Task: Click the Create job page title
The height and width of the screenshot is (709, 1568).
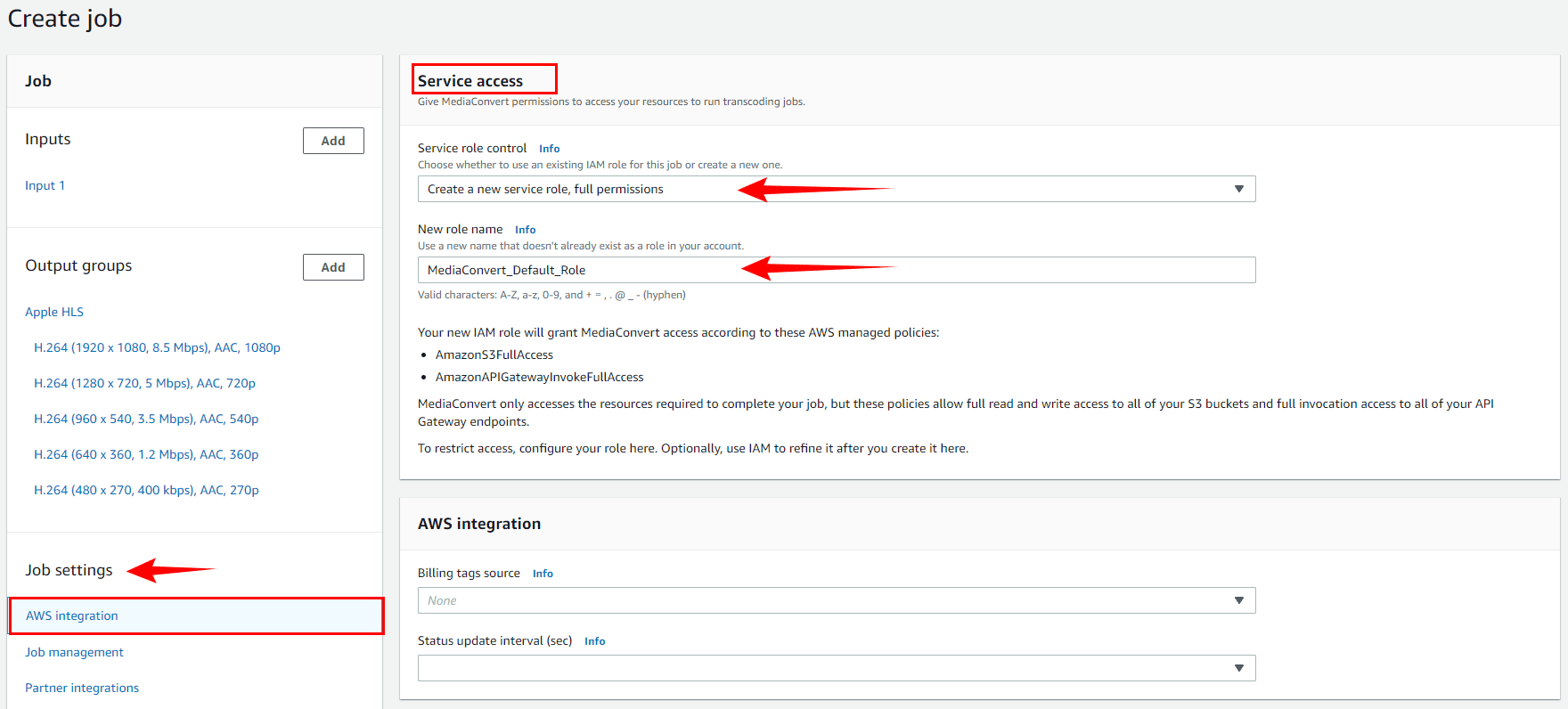Action: 65,19
